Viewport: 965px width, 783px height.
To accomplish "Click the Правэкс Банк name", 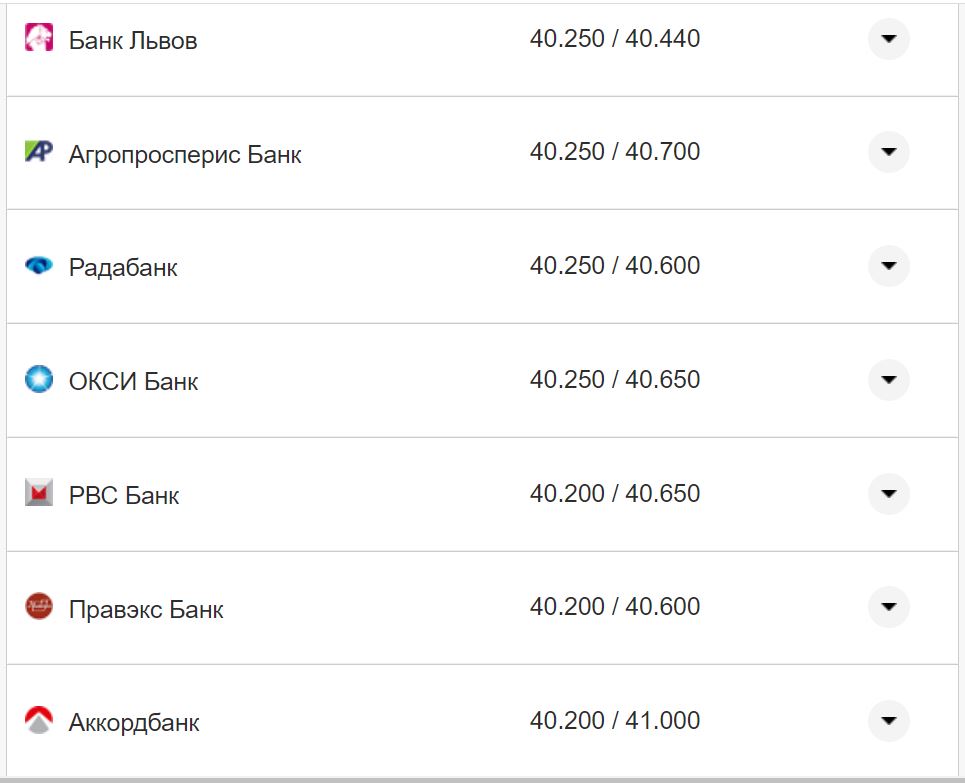I will (146, 610).
